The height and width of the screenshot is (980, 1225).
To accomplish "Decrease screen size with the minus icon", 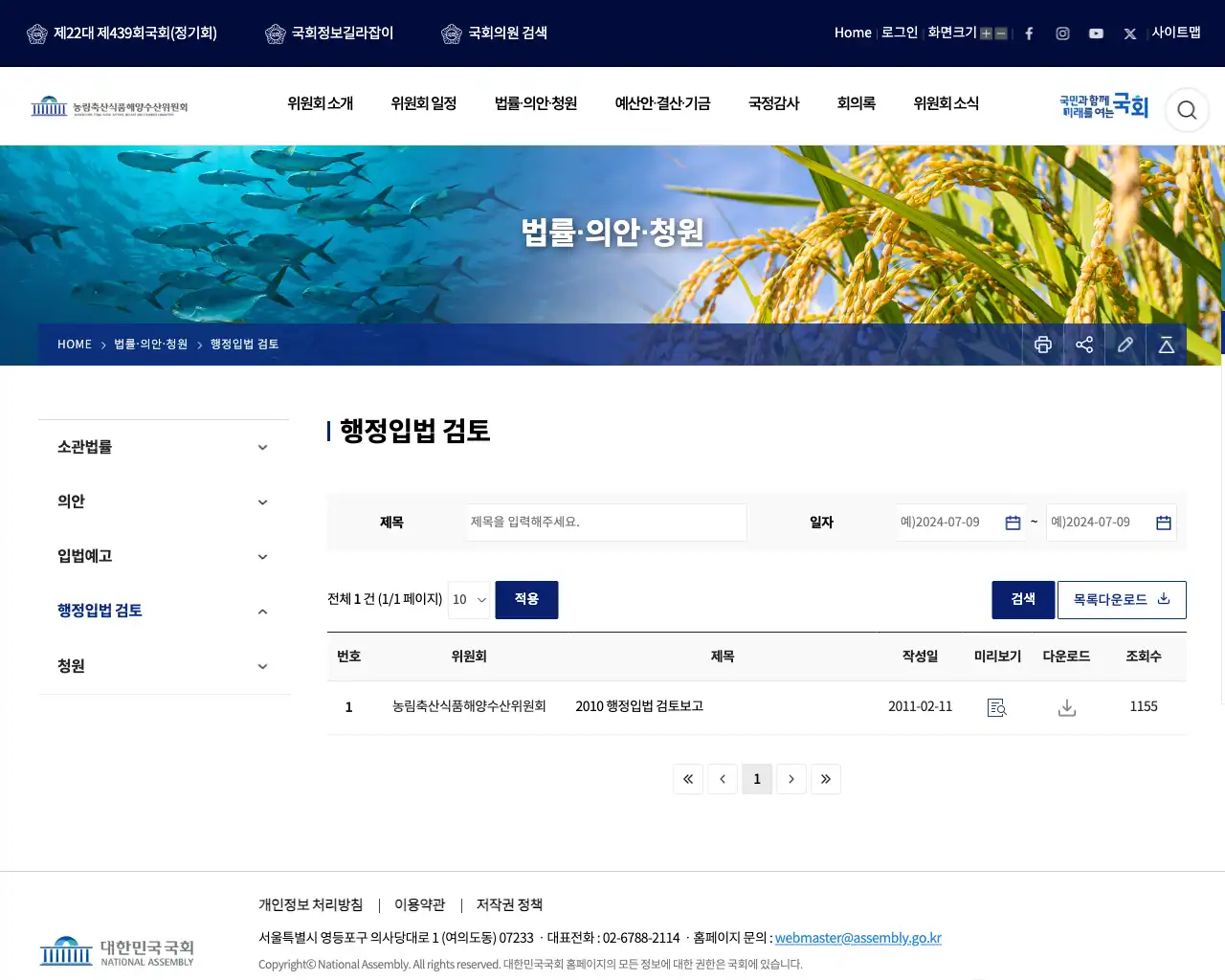I will click(x=1001, y=33).
